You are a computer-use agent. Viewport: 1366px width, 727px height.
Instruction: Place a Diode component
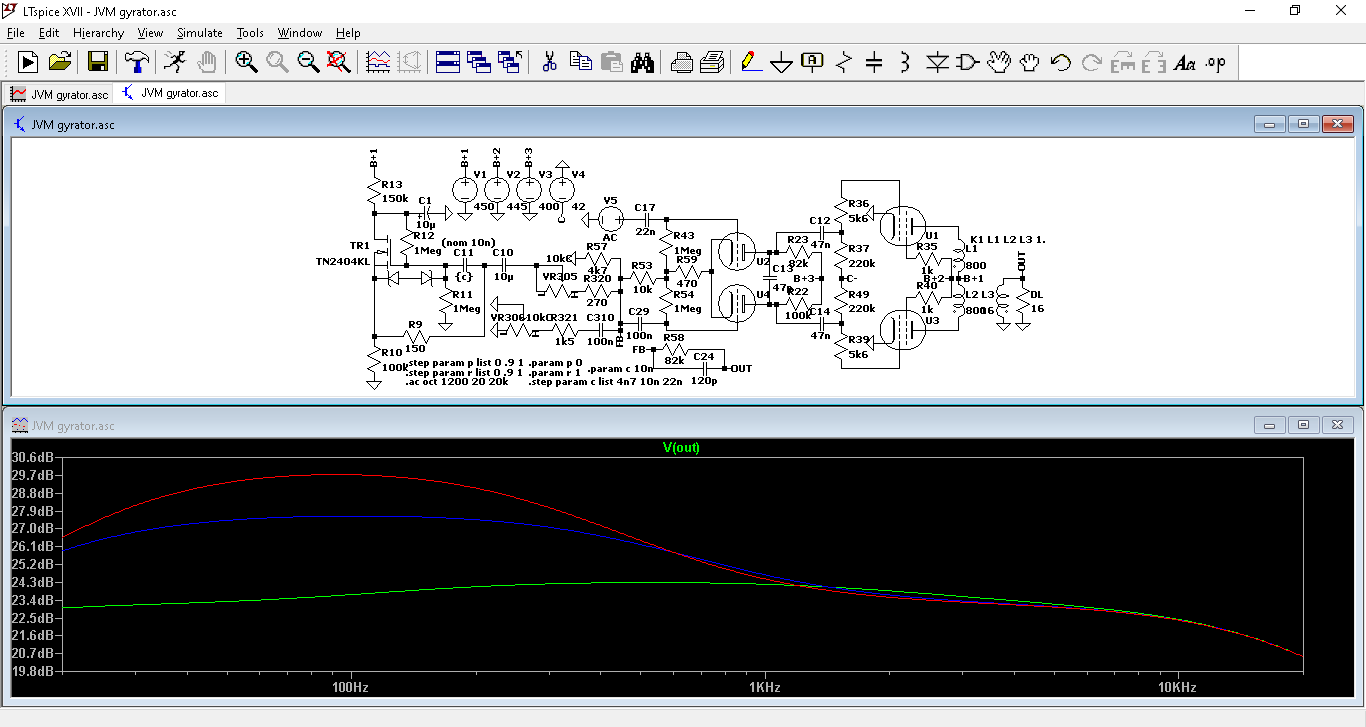point(936,62)
